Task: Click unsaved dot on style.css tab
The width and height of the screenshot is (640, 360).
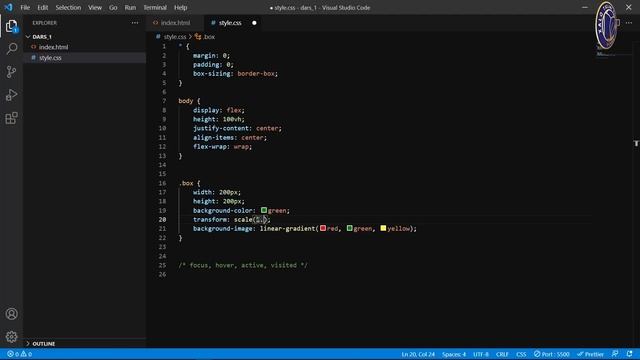Action: pos(254,23)
